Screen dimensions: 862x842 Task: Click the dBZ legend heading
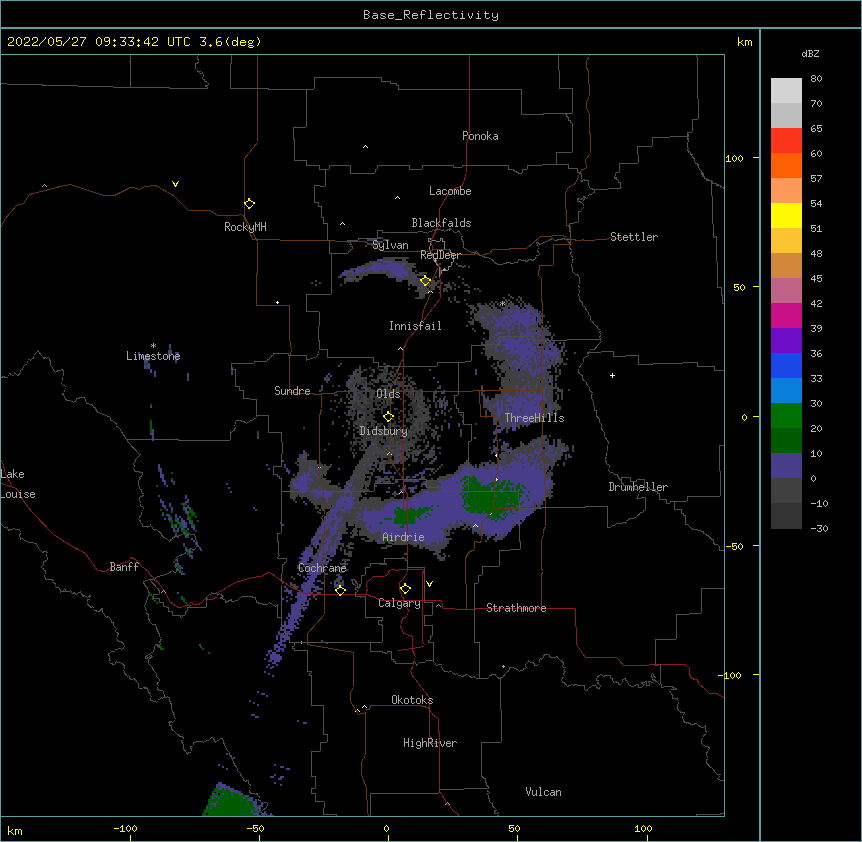(810, 53)
